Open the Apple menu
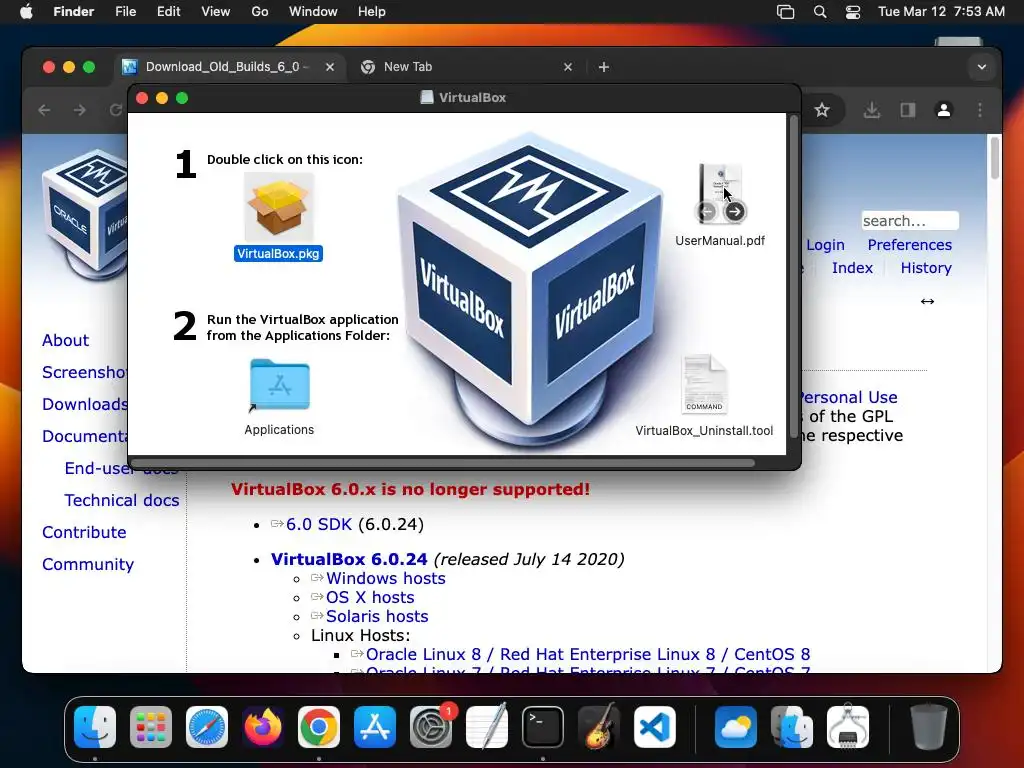The width and height of the screenshot is (1024, 768). click(x=26, y=12)
